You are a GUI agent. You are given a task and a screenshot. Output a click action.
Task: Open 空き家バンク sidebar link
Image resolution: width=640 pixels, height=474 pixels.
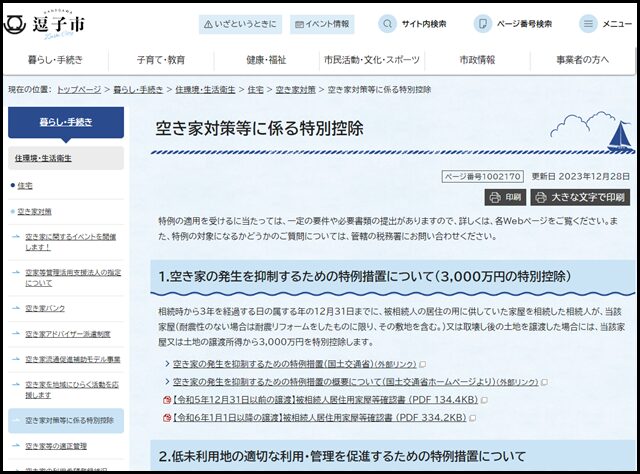[45, 309]
